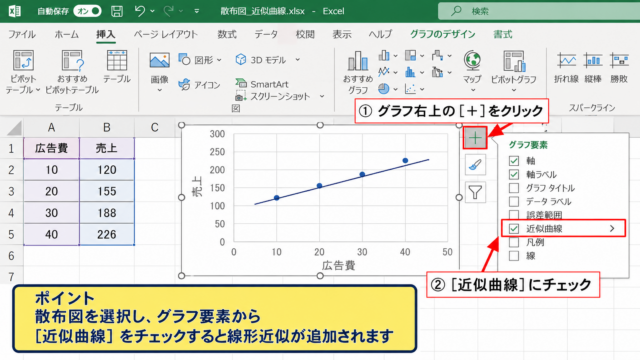Insert a line chart
The height and width of the screenshot is (360, 640).
(384, 72)
